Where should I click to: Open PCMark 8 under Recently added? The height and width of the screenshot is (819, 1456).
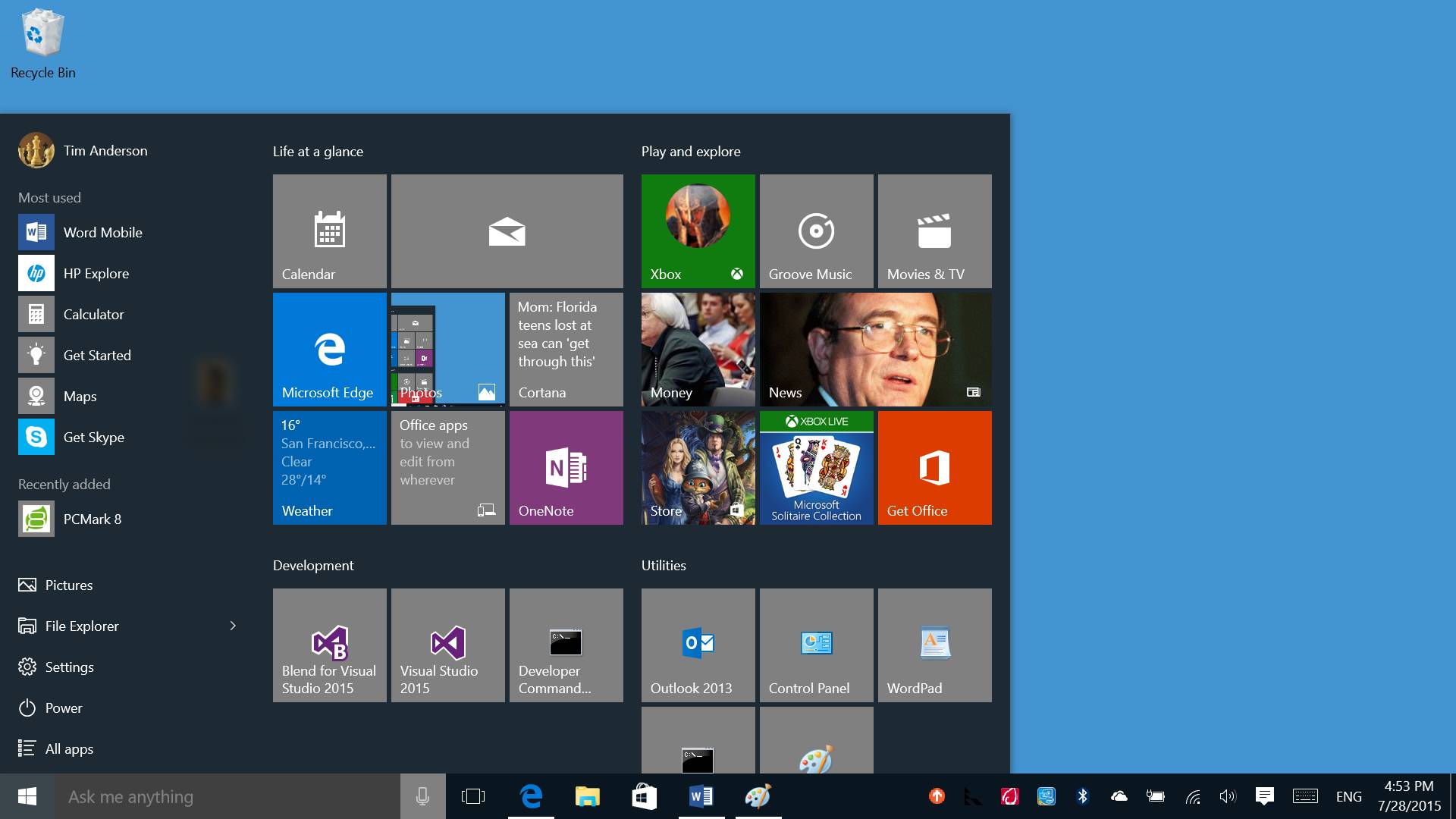tap(127, 519)
